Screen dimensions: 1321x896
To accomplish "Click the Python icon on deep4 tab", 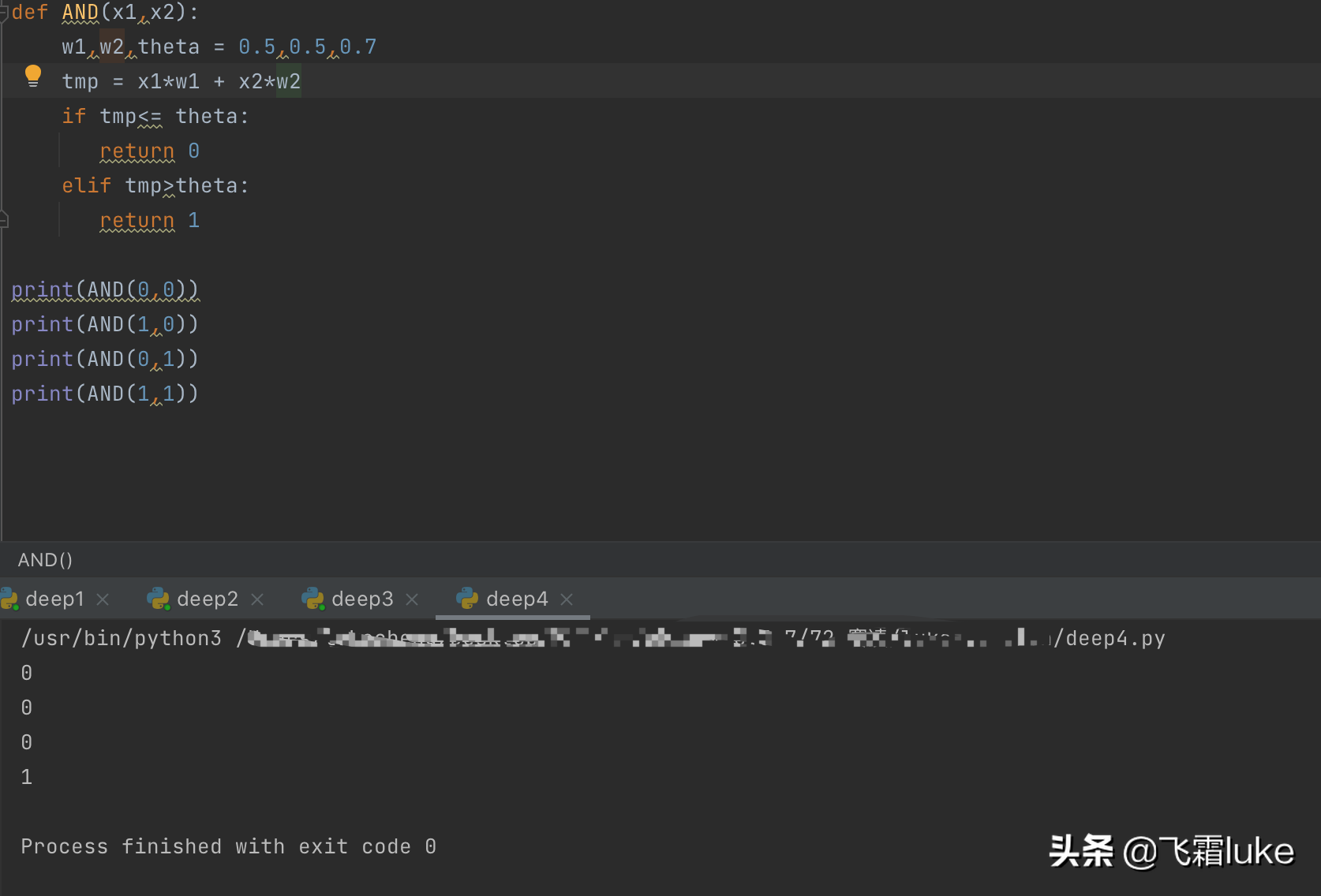I will [468, 599].
